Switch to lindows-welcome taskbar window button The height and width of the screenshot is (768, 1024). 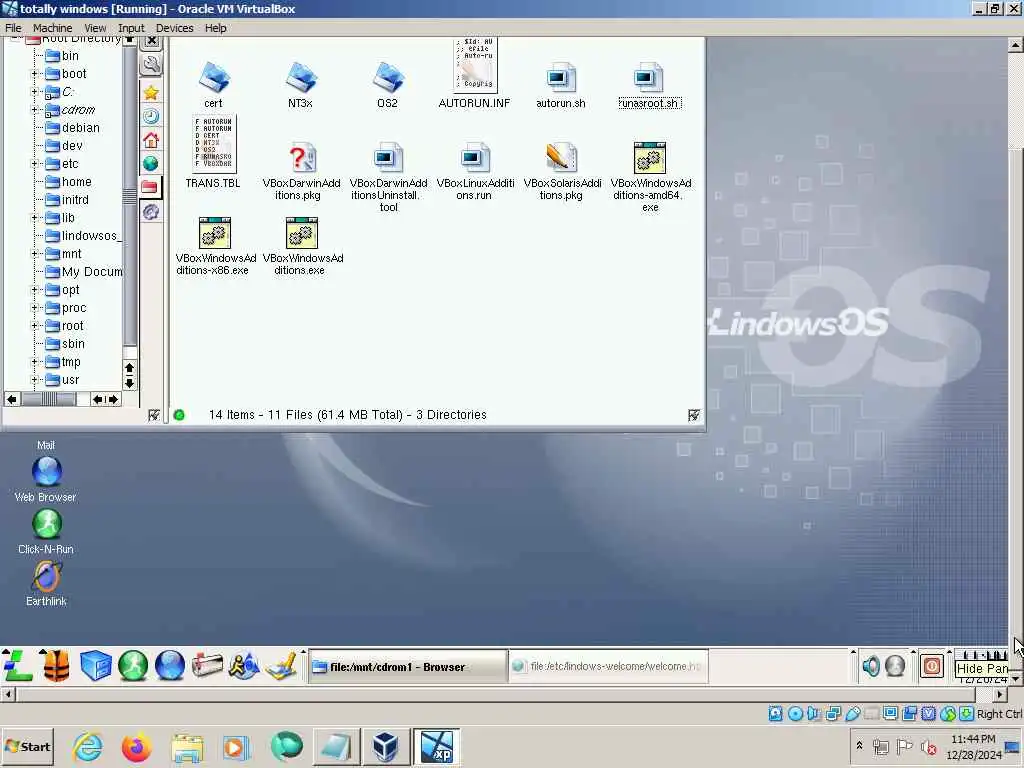click(x=608, y=667)
